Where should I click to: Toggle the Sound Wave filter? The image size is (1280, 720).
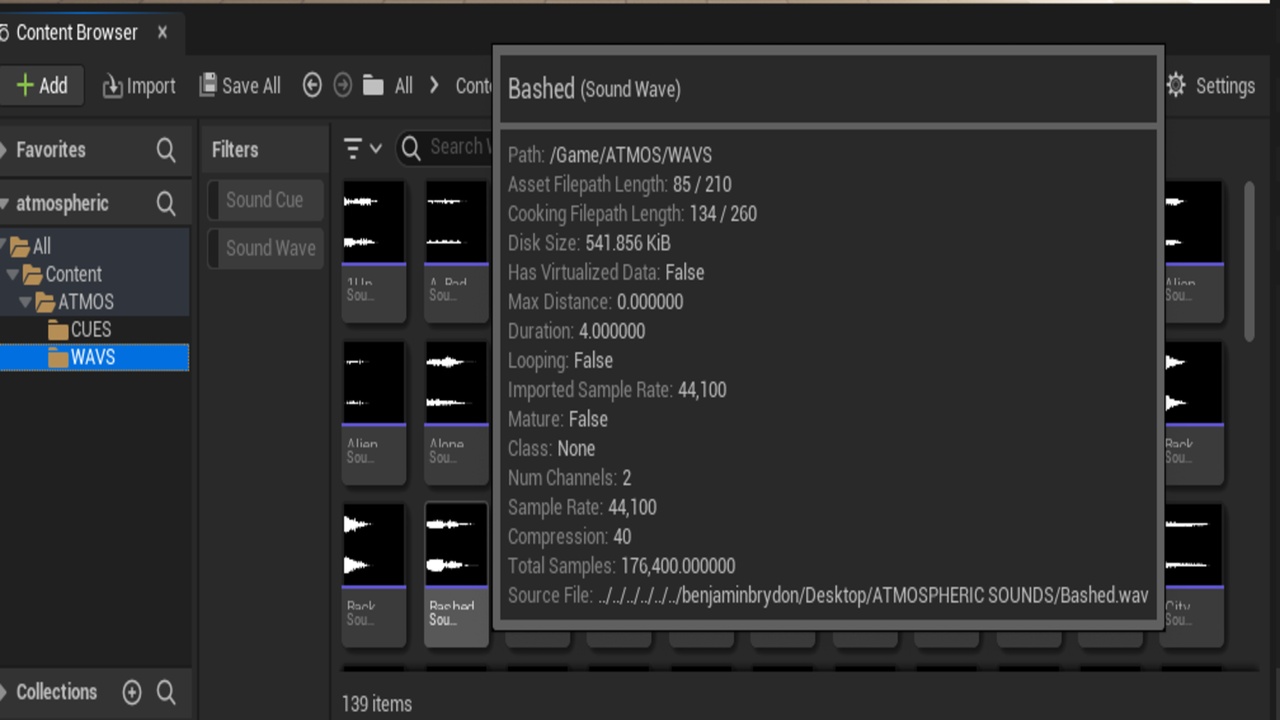pos(265,248)
